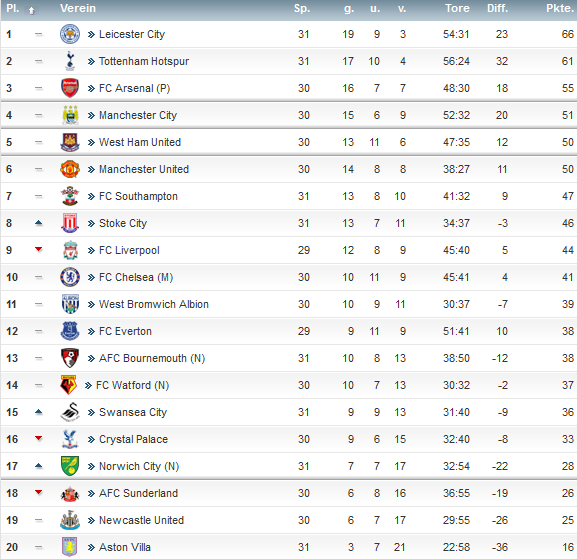This screenshot has height=559, width=577.
Task: Click the Swansea City swan logo
Action: pos(70,412)
